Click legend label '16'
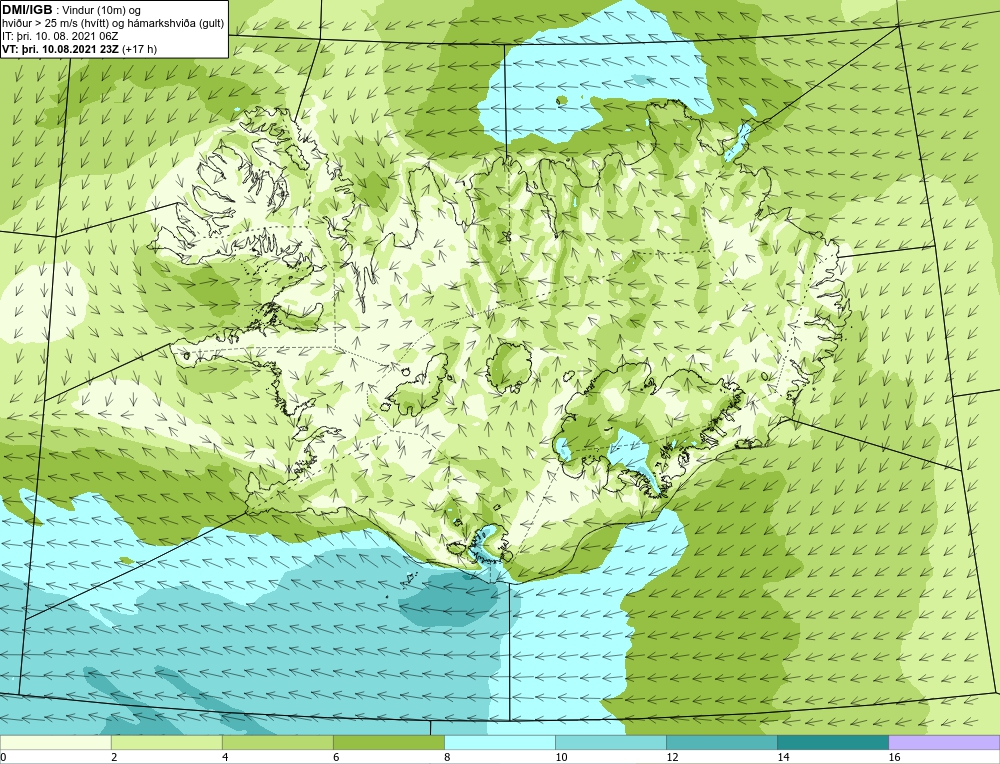Image resolution: width=1000 pixels, height=764 pixels. 894,757
